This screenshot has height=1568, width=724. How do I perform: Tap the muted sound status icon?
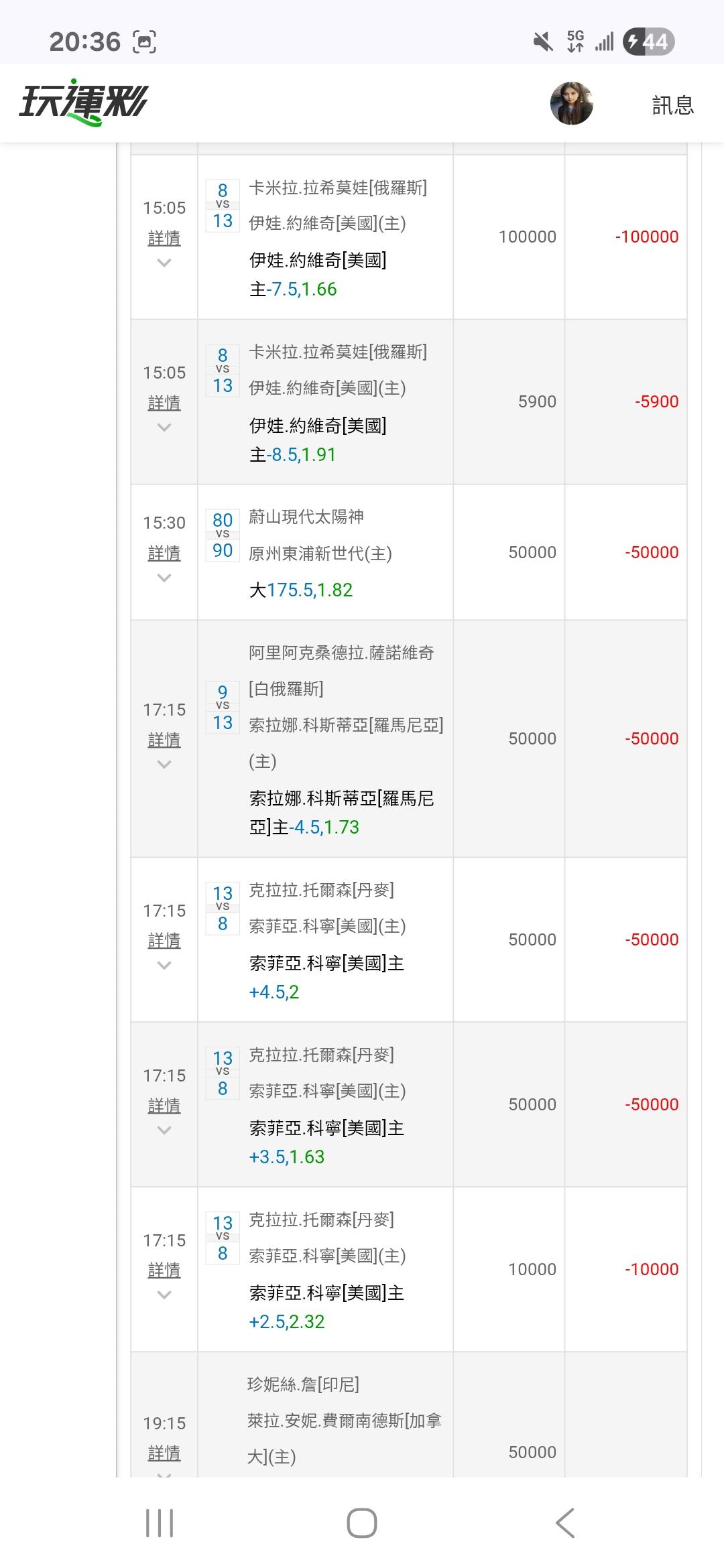[x=542, y=42]
